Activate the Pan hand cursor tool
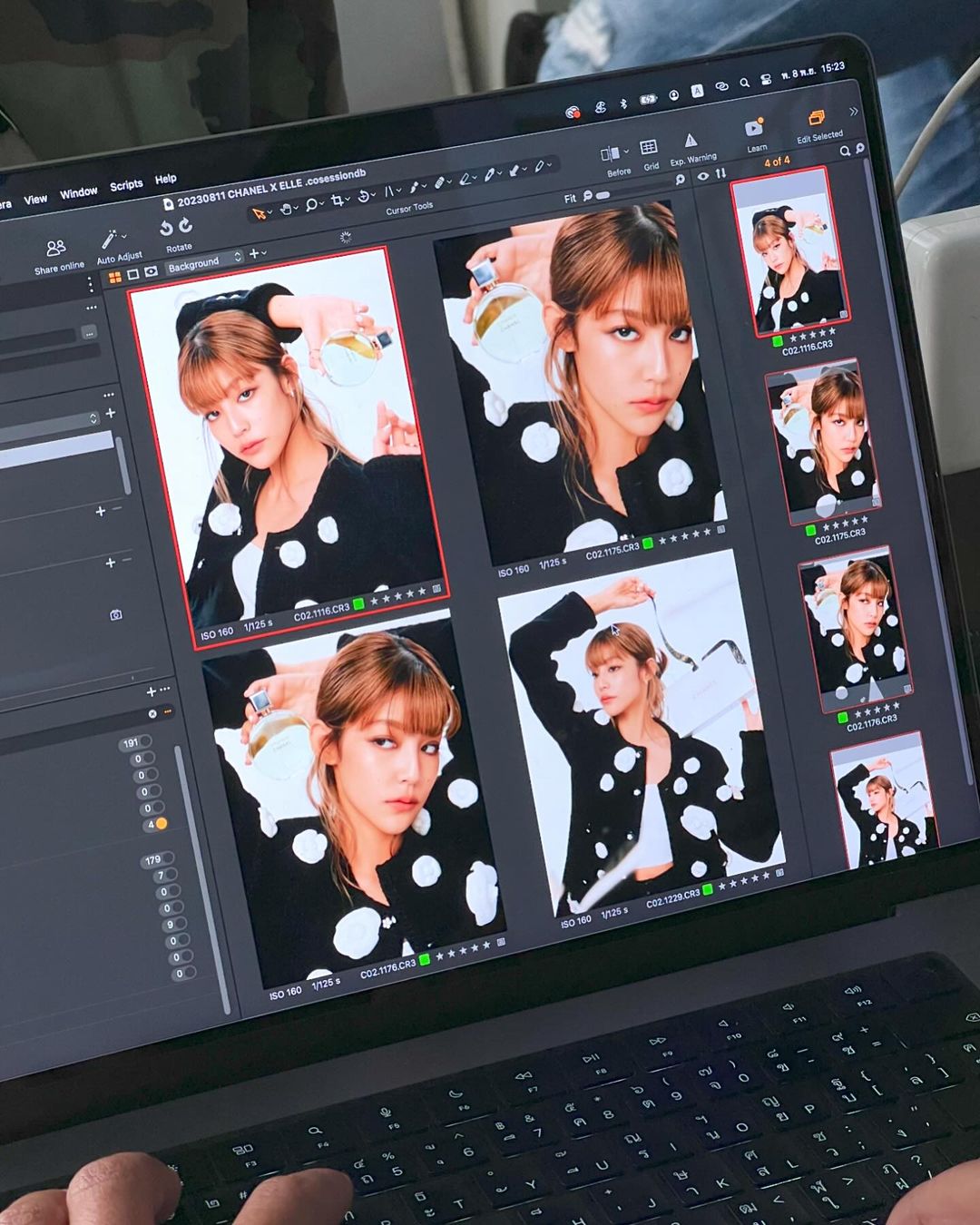 click(286, 210)
